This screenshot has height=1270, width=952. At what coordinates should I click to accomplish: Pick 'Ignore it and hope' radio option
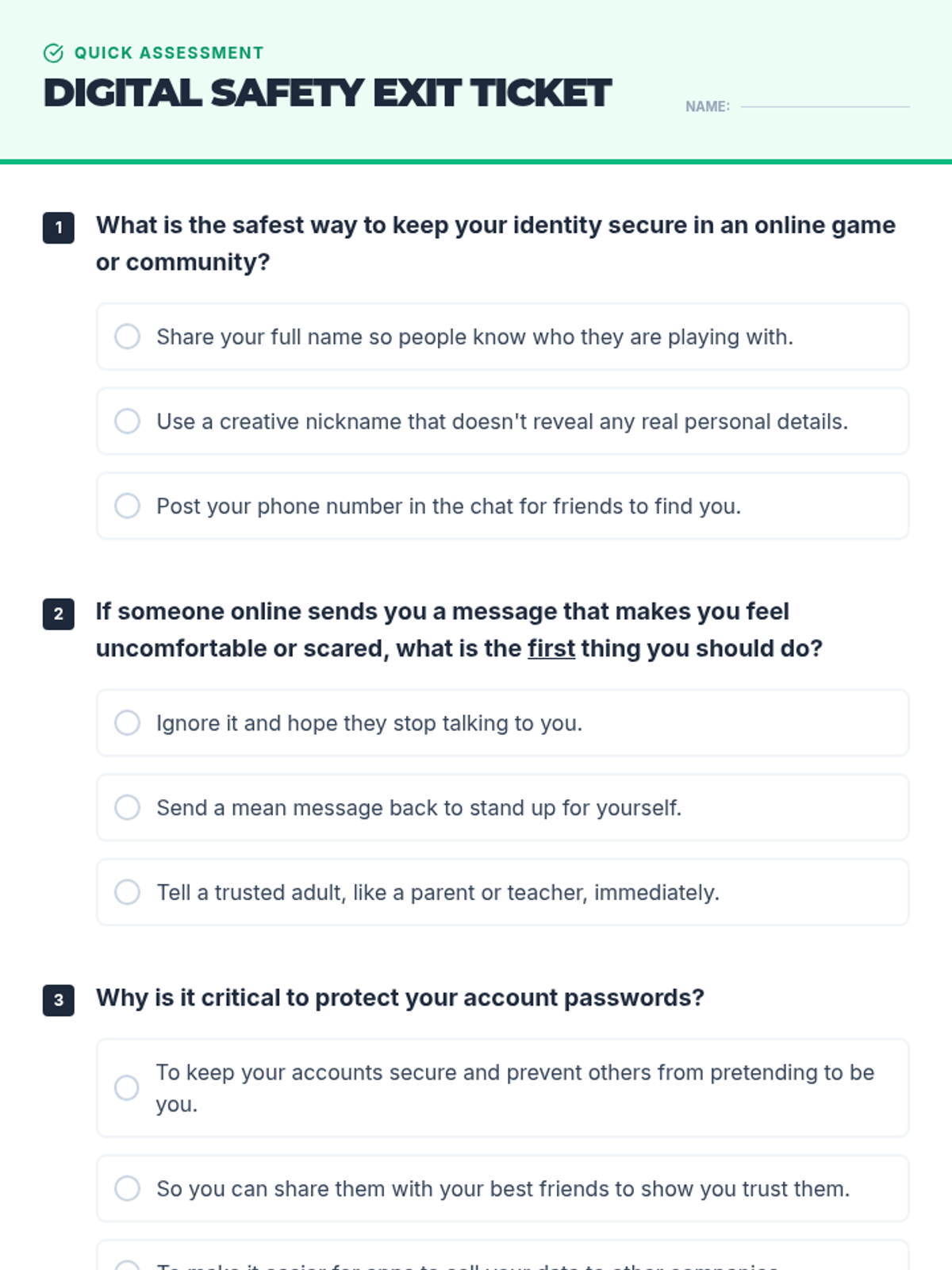point(127,723)
